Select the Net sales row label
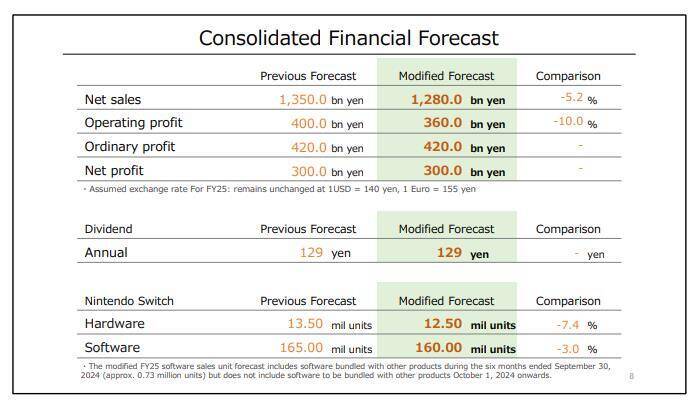 click(x=112, y=100)
